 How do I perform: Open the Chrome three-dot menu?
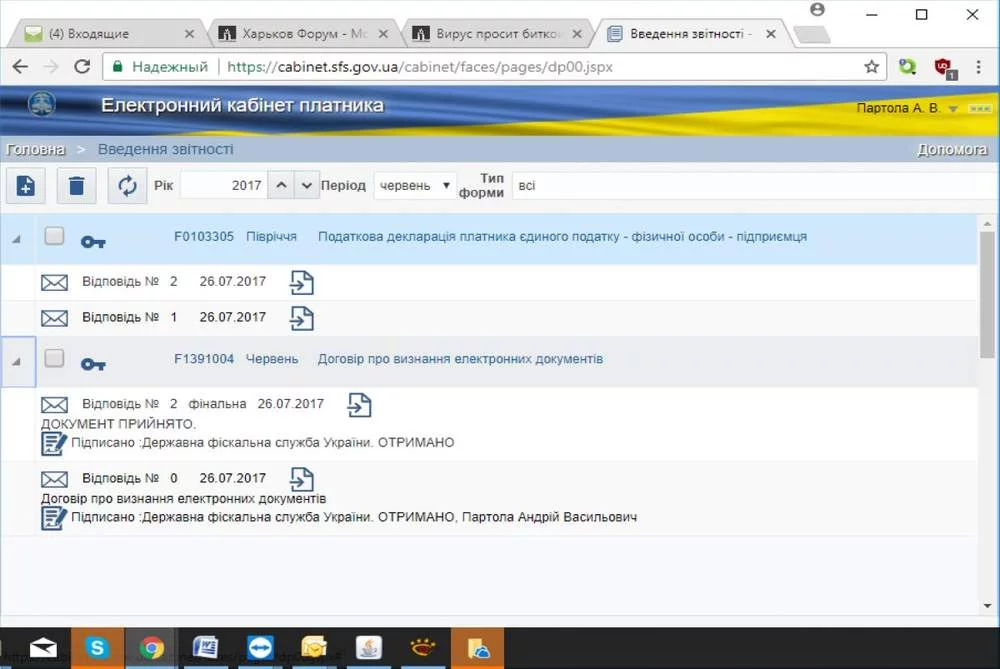978,66
